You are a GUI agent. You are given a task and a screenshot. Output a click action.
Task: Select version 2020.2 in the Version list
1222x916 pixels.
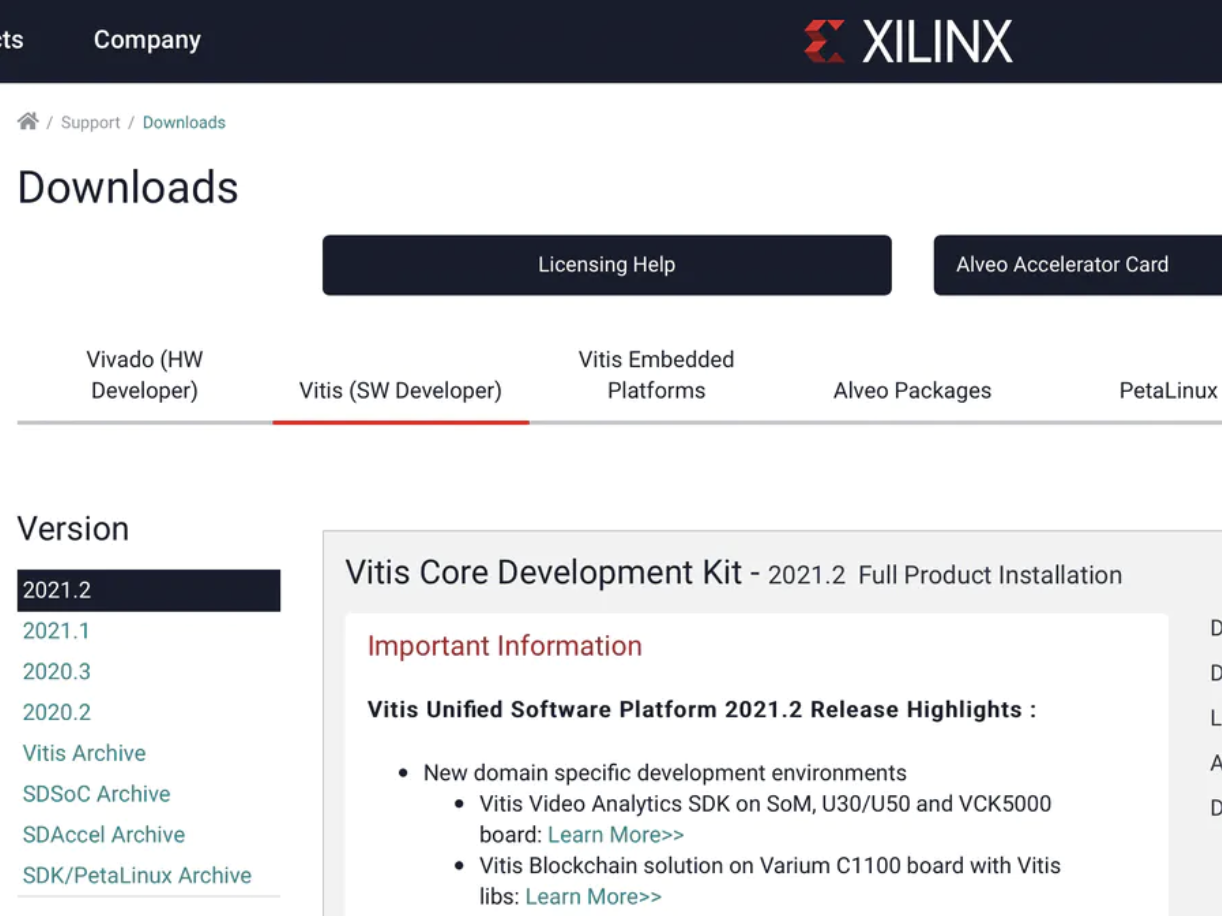coord(56,712)
